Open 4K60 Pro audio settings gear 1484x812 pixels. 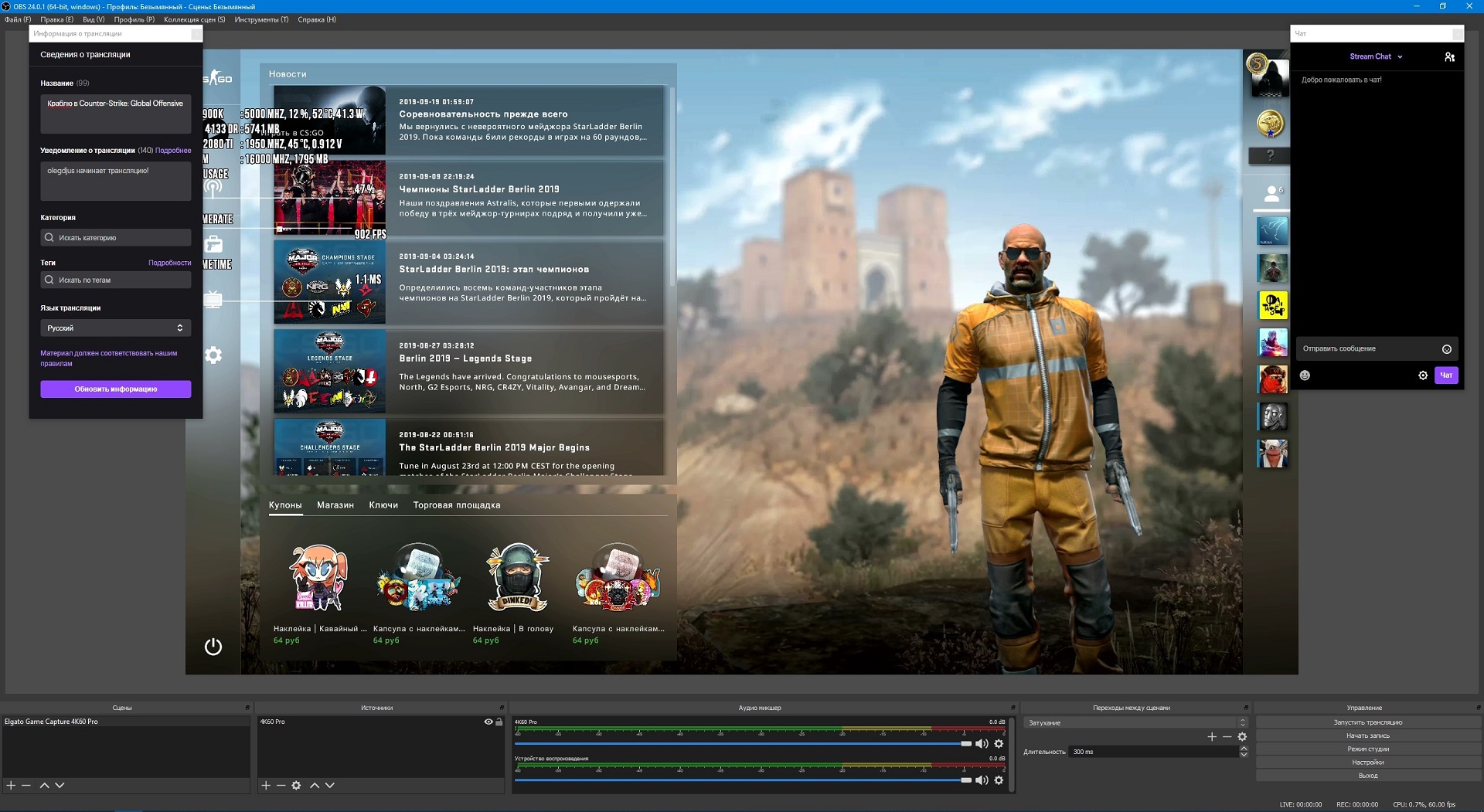pyautogui.click(x=999, y=743)
